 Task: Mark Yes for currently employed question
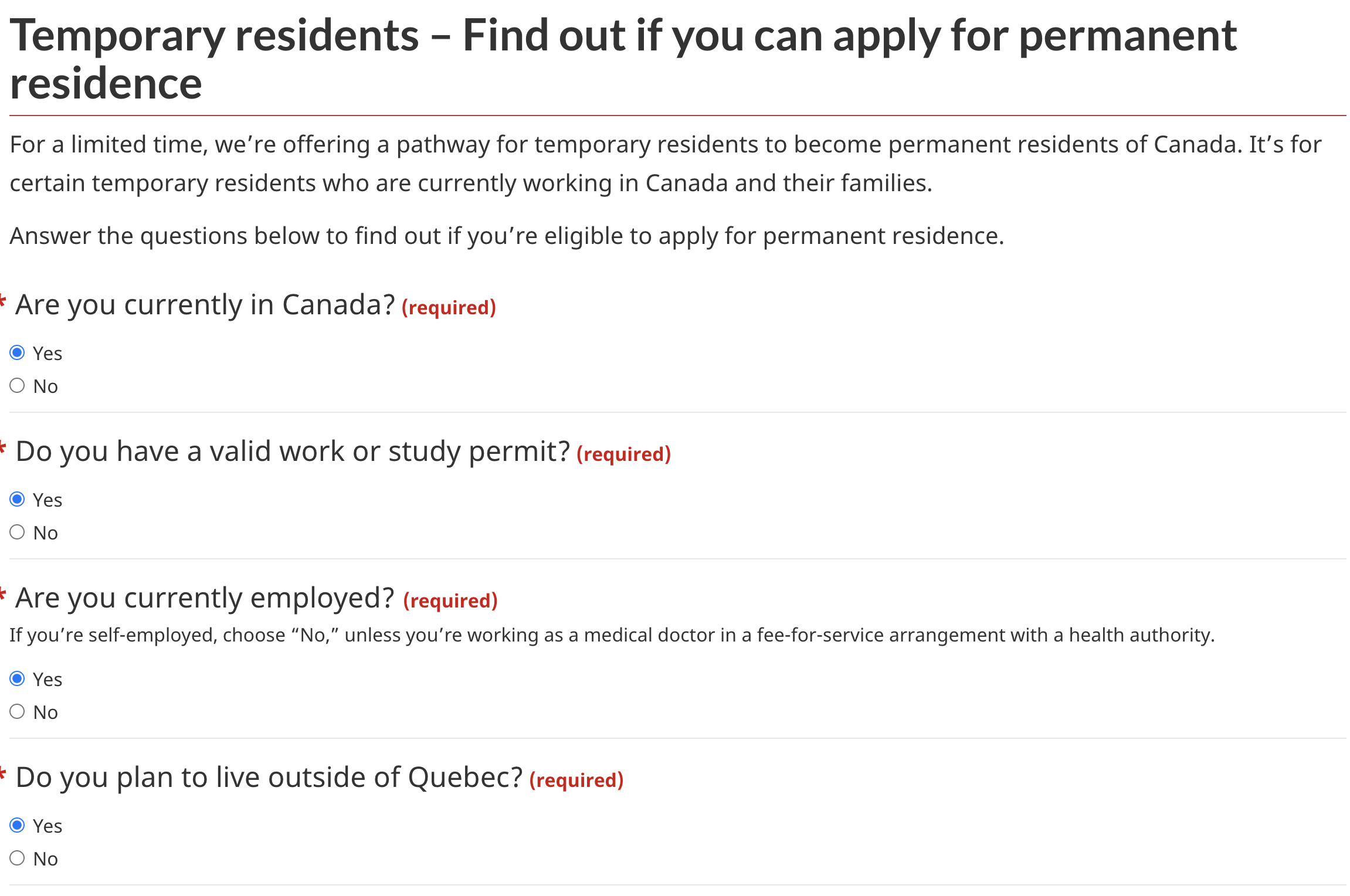18,678
